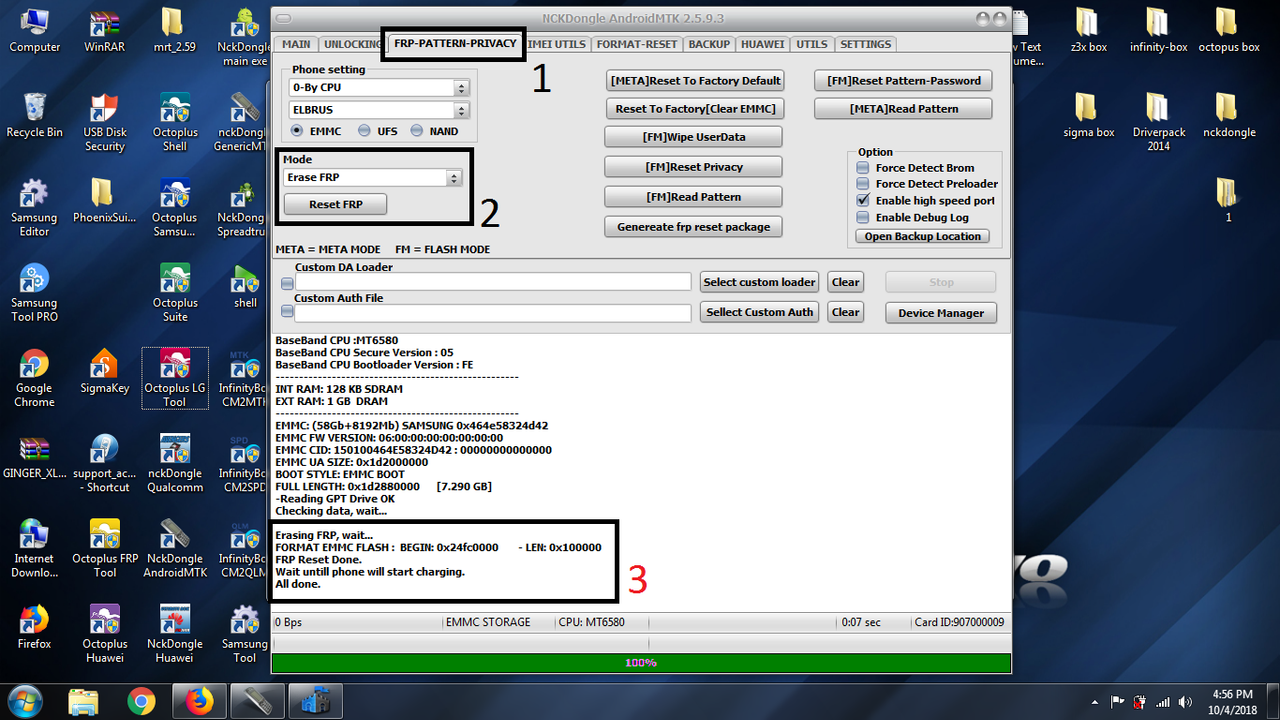Viewport: 1280px width, 720px height.
Task: Open the 0-By CPU dropdown
Action: point(461,87)
